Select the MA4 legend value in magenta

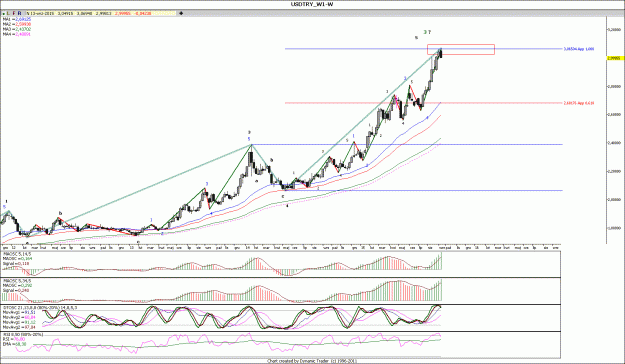(23, 34)
